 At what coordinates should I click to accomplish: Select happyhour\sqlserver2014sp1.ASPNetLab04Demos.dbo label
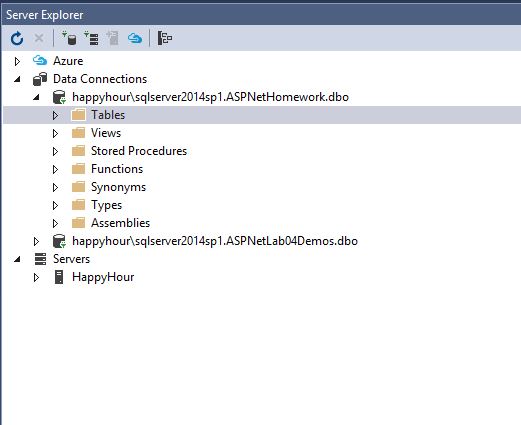coord(215,241)
